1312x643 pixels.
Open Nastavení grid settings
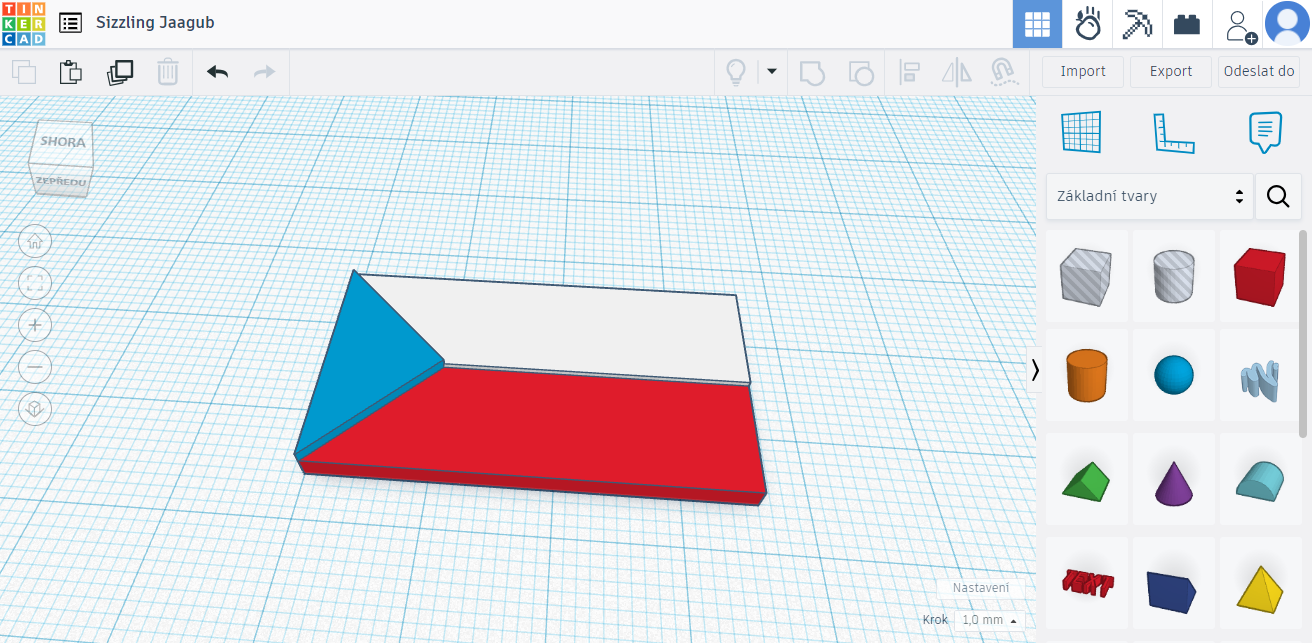pyautogui.click(x=981, y=588)
